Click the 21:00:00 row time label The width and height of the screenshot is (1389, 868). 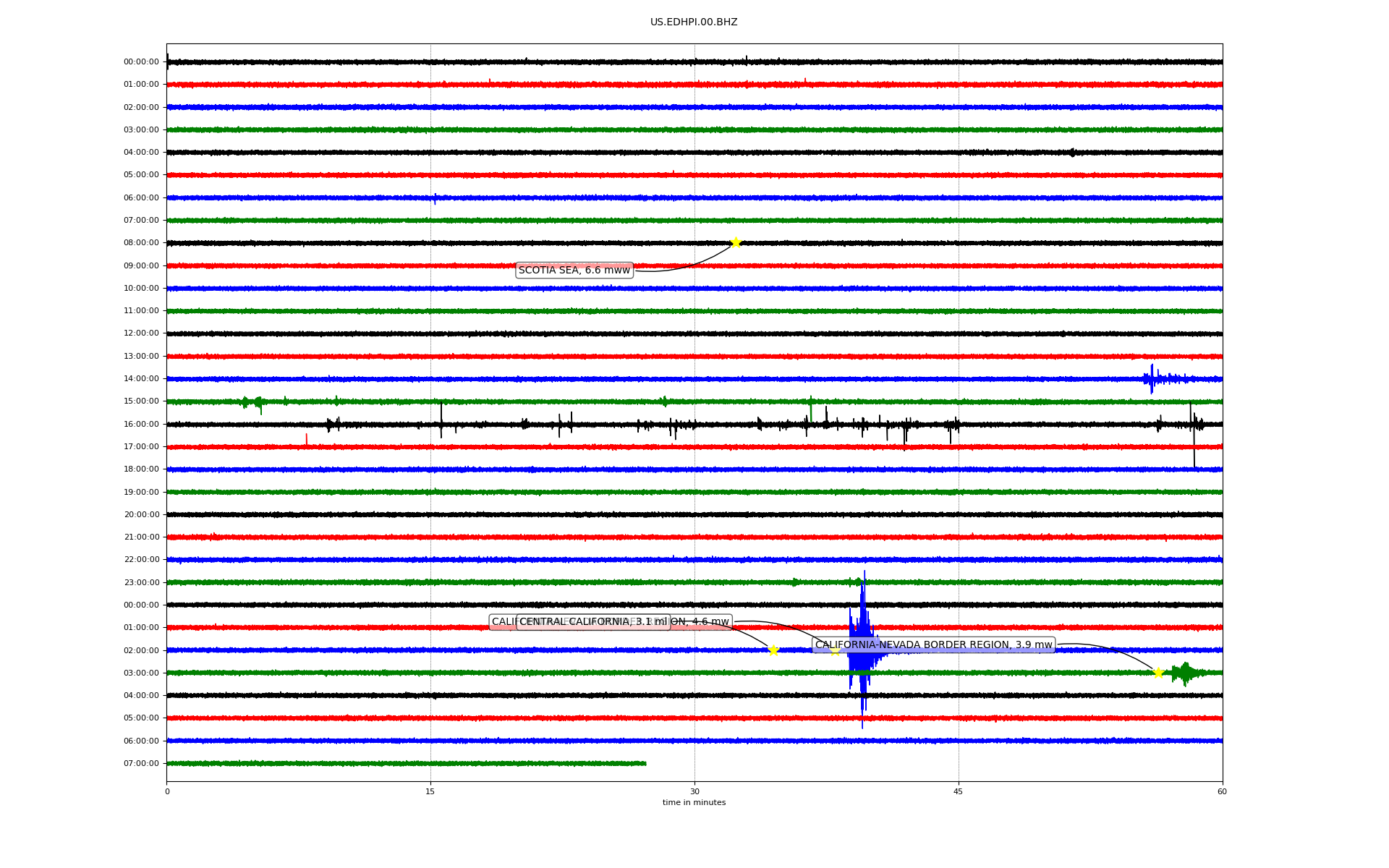tap(141, 537)
